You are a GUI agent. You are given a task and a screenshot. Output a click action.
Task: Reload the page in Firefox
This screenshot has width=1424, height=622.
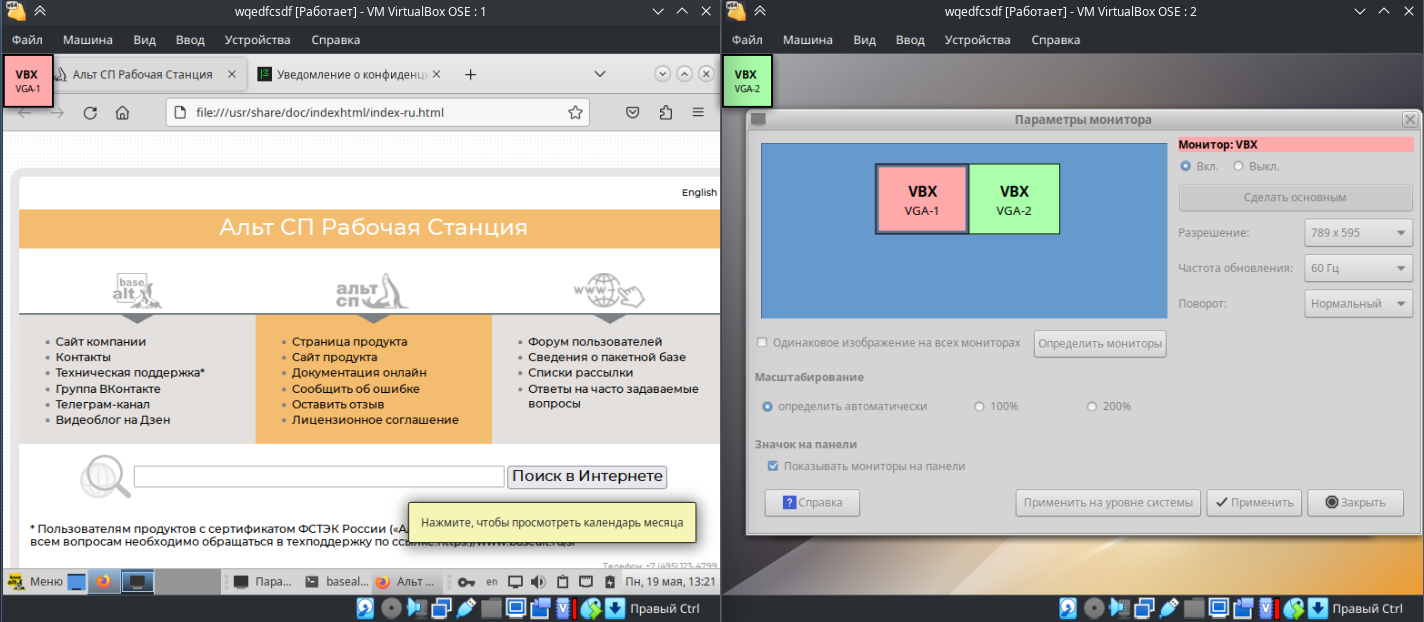pyautogui.click(x=90, y=113)
